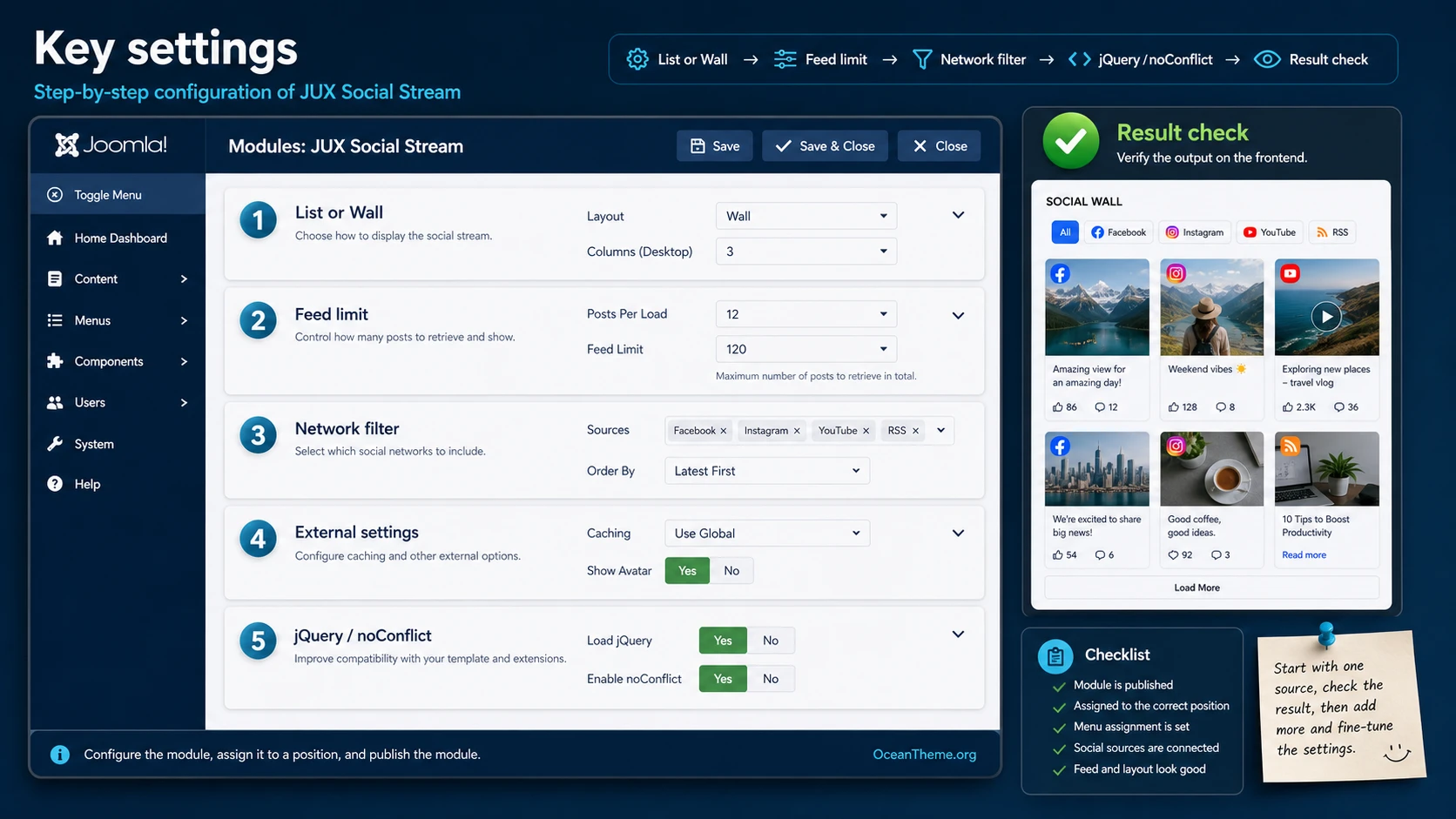Open the Posts Per Load dropdown

coord(806,314)
